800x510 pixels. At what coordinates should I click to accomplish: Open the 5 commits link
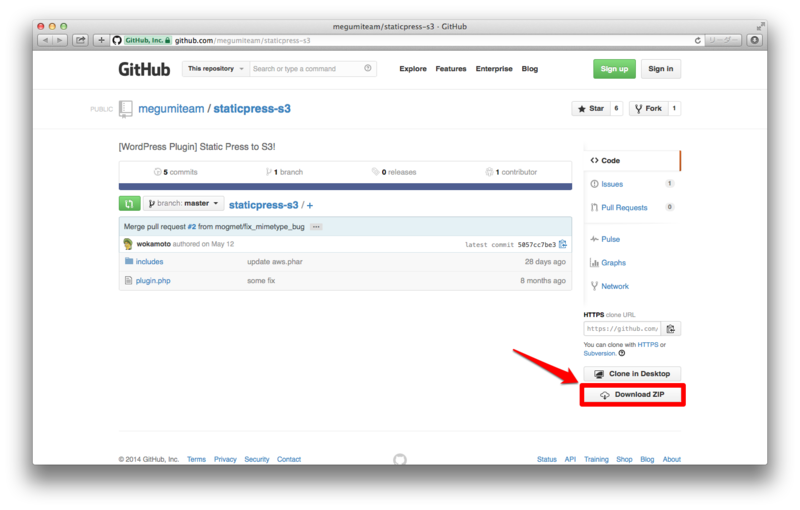pos(176,172)
